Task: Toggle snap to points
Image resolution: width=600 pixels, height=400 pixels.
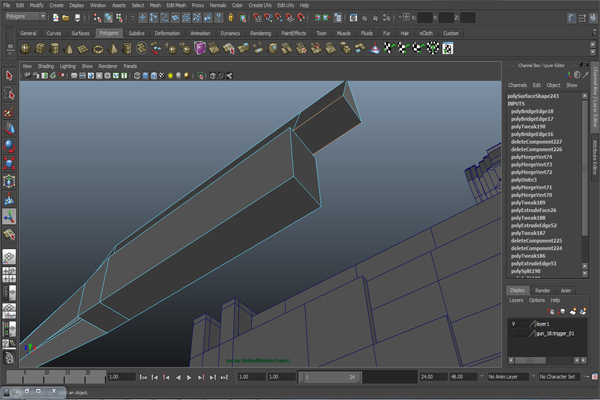Action: (279, 18)
